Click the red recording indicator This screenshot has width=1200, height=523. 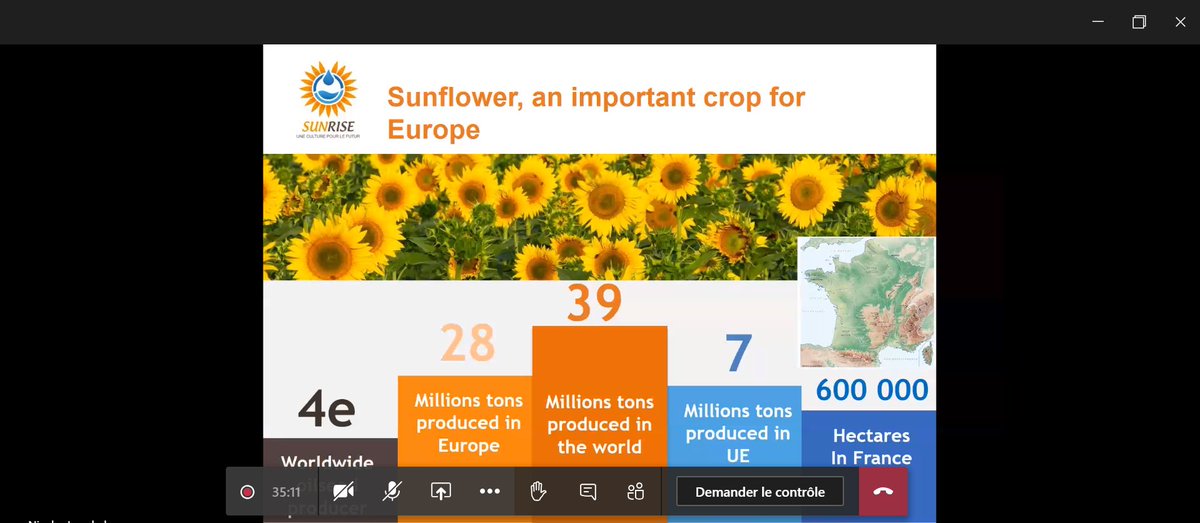click(x=247, y=492)
